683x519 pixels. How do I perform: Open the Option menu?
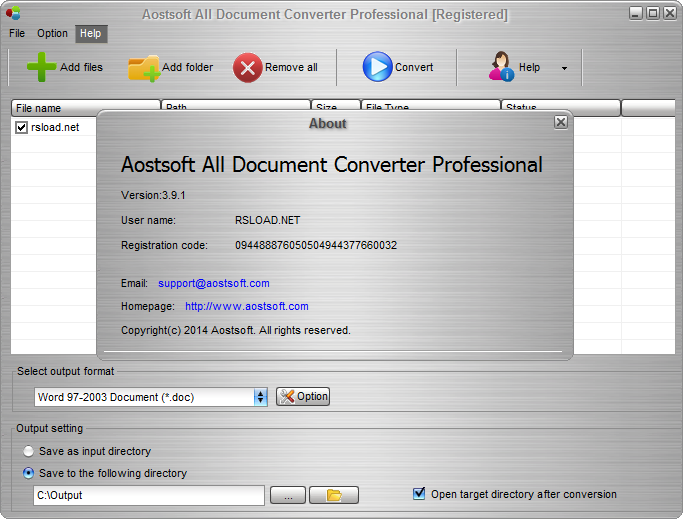point(52,34)
